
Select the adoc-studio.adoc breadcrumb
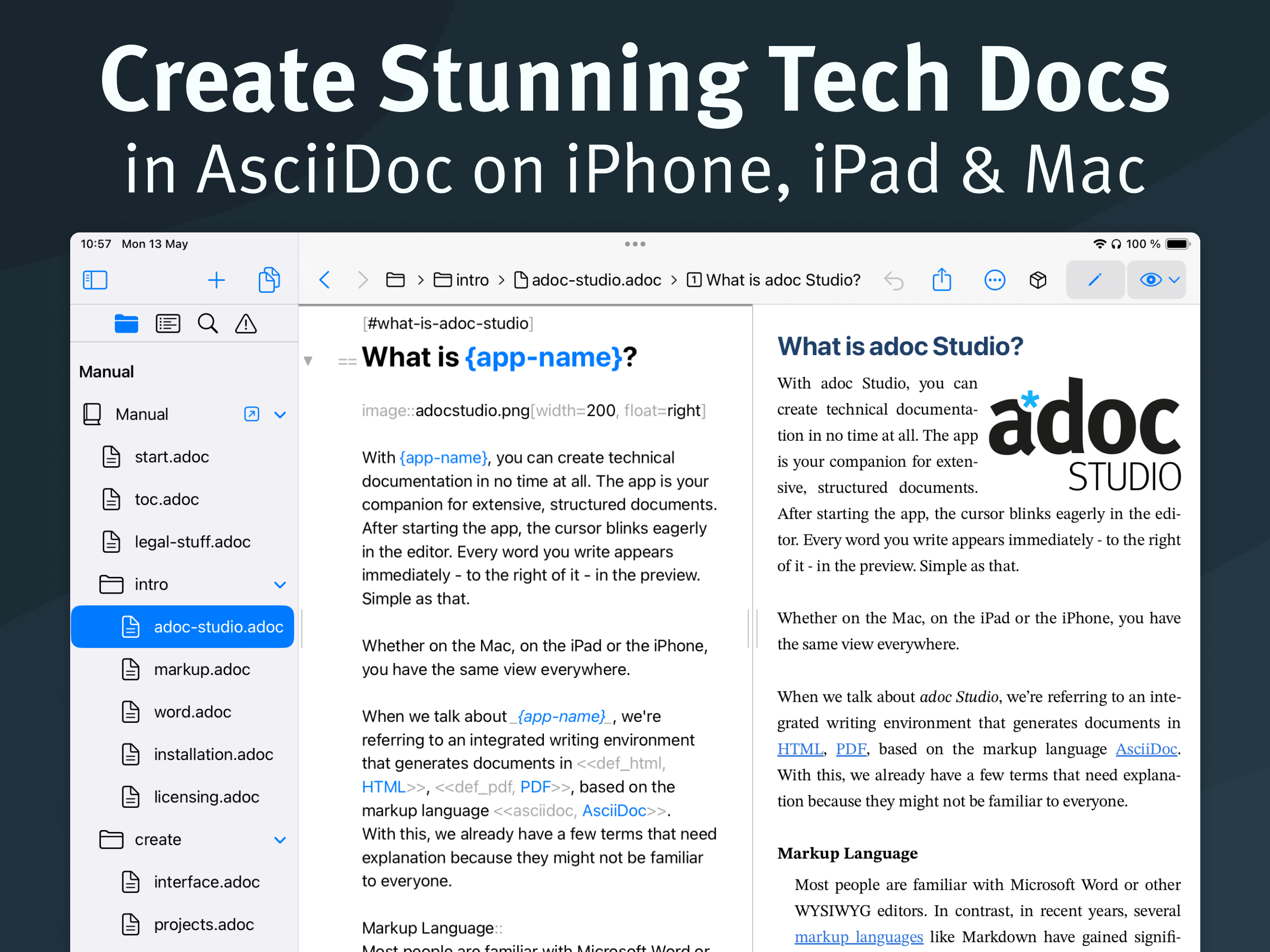click(x=588, y=280)
